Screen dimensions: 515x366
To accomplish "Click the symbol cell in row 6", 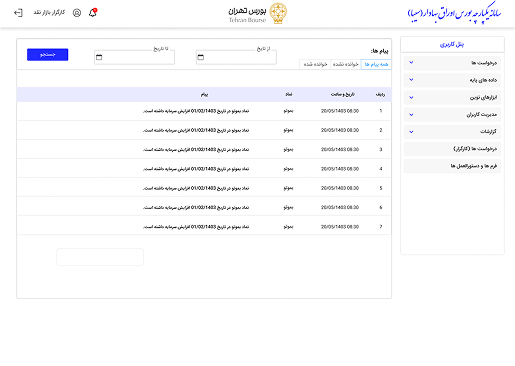I will (x=288, y=208).
